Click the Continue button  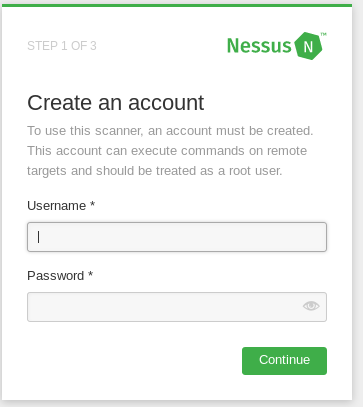point(284,361)
